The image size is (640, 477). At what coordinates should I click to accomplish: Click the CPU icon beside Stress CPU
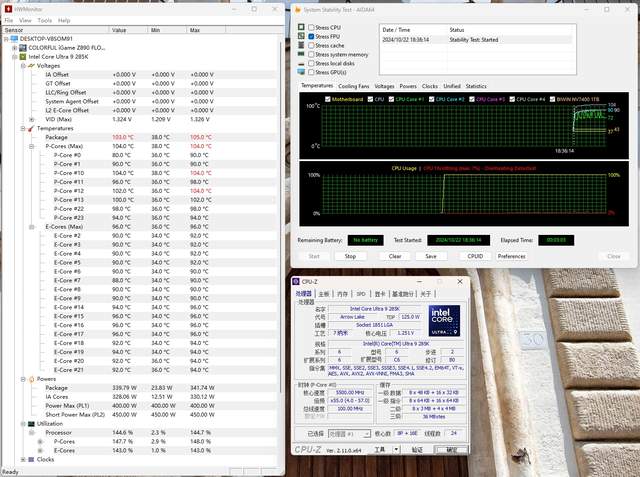coord(301,27)
